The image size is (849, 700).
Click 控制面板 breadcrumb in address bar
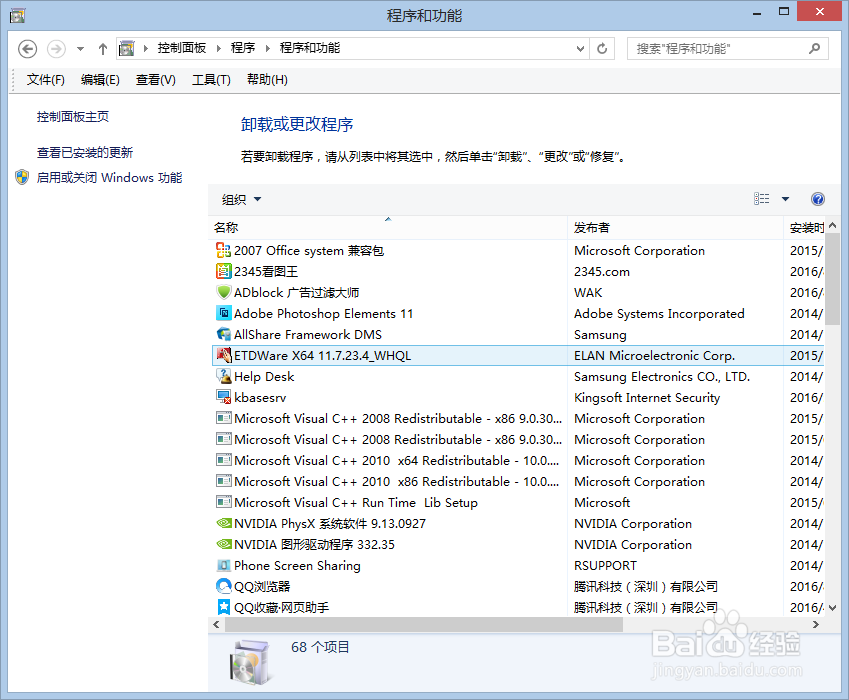[x=181, y=48]
